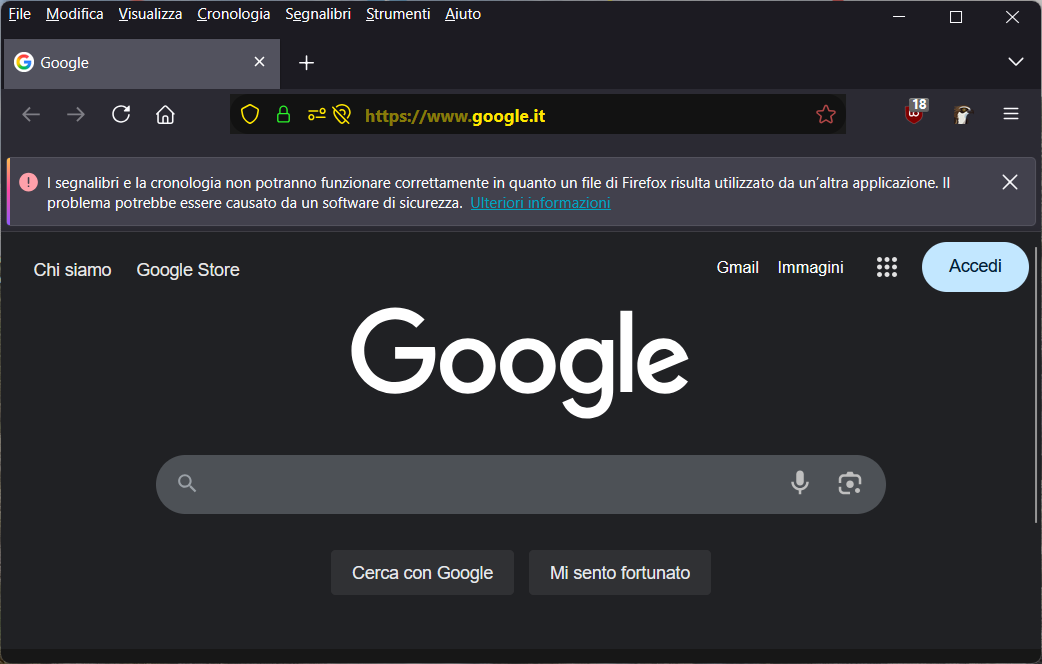
Task: Close the Google tab
Action: (x=260, y=62)
